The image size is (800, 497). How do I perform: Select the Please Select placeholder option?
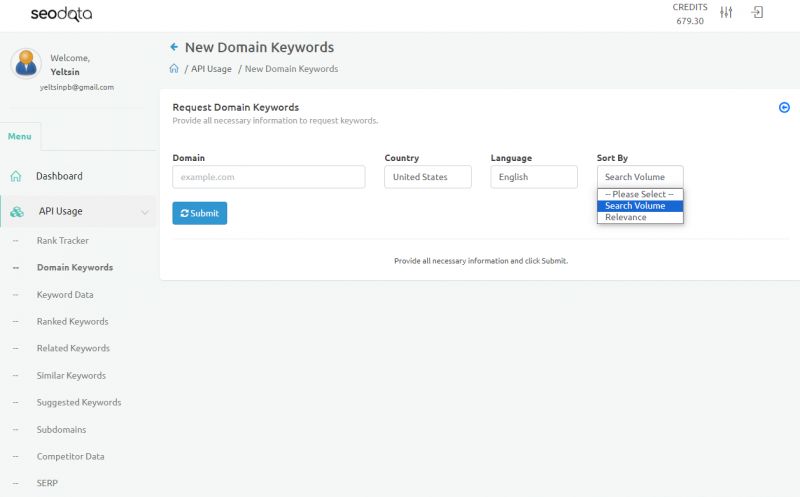639,194
